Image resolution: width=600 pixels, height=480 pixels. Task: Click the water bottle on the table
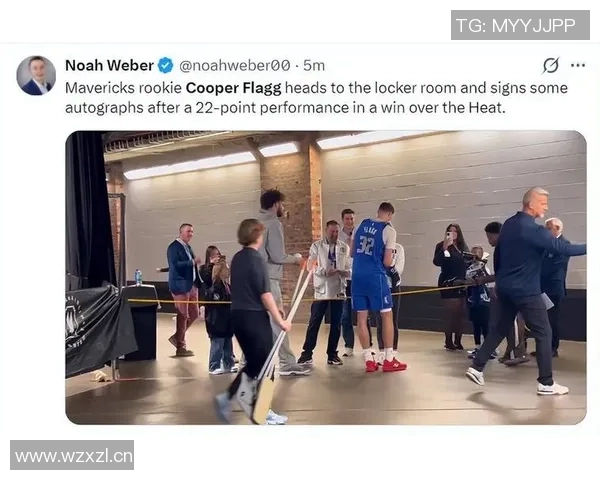(x=139, y=277)
